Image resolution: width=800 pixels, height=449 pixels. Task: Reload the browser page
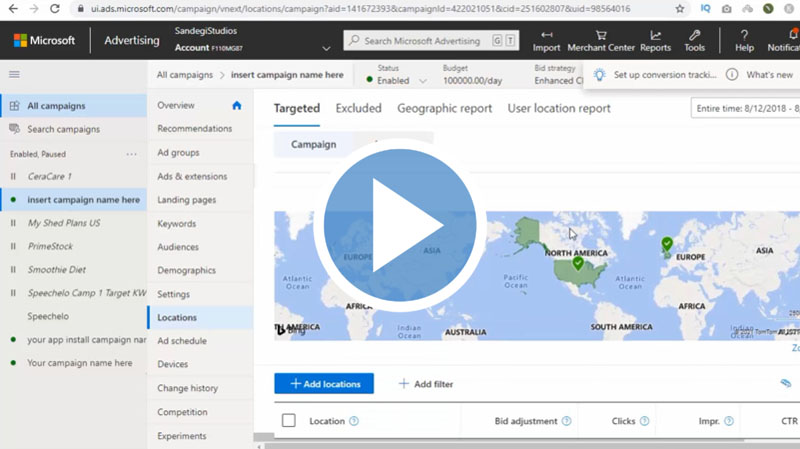[x=55, y=9]
